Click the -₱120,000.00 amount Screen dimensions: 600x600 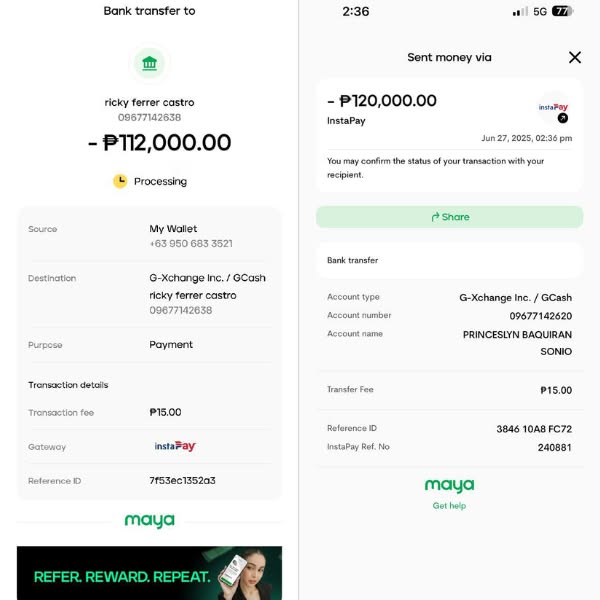(x=382, y=101)
